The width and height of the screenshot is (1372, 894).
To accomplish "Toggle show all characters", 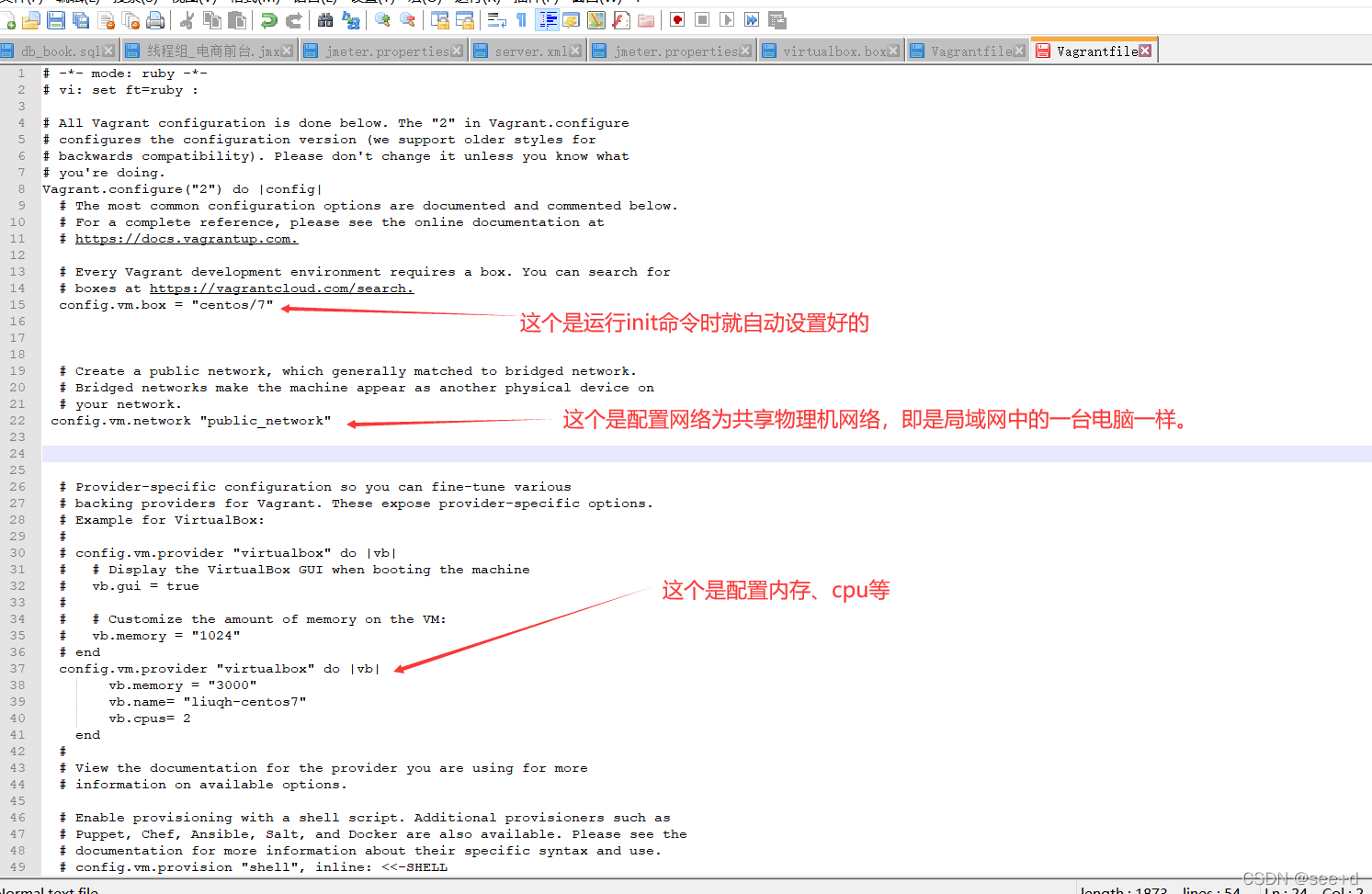I will point(519,19).
